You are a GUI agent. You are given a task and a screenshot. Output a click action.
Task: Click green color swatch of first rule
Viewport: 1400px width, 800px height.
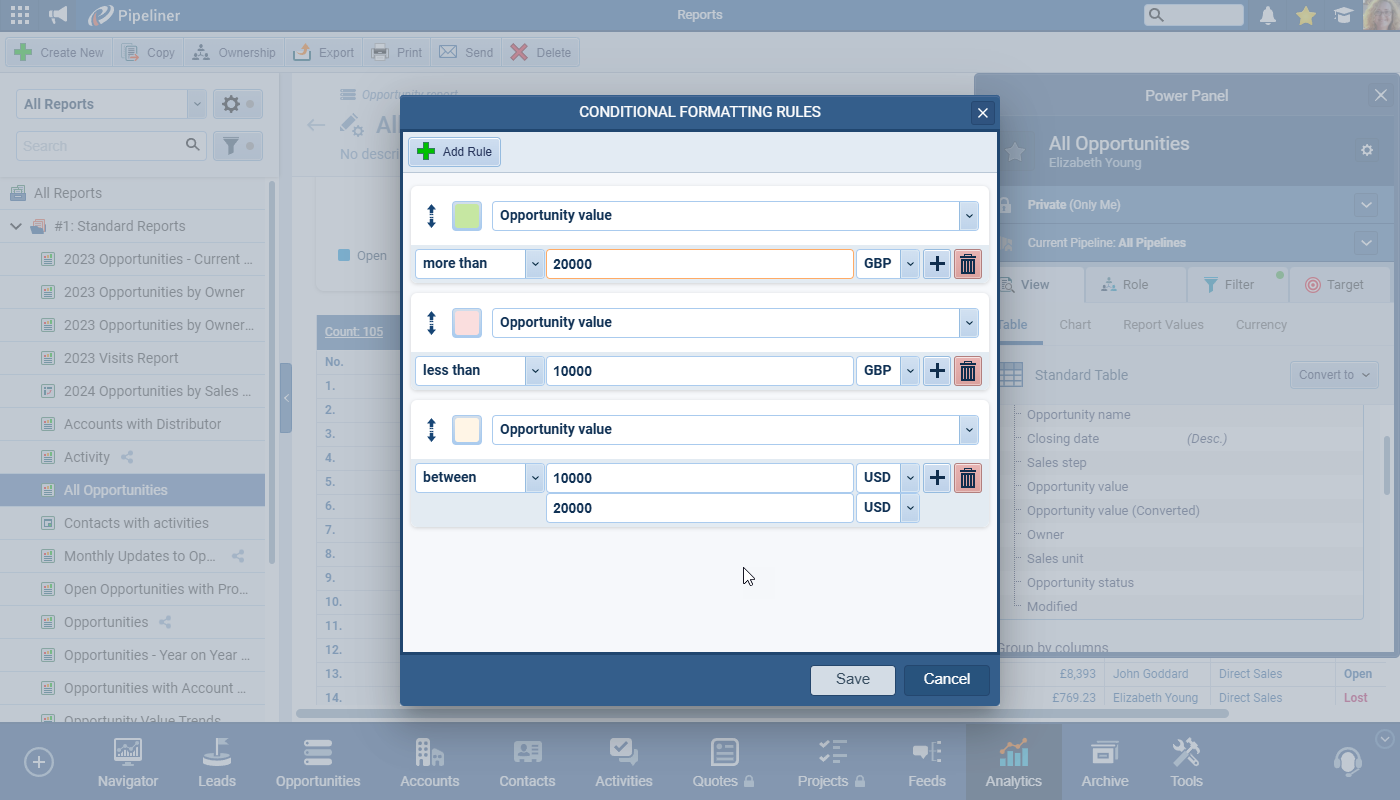[467, 216]
